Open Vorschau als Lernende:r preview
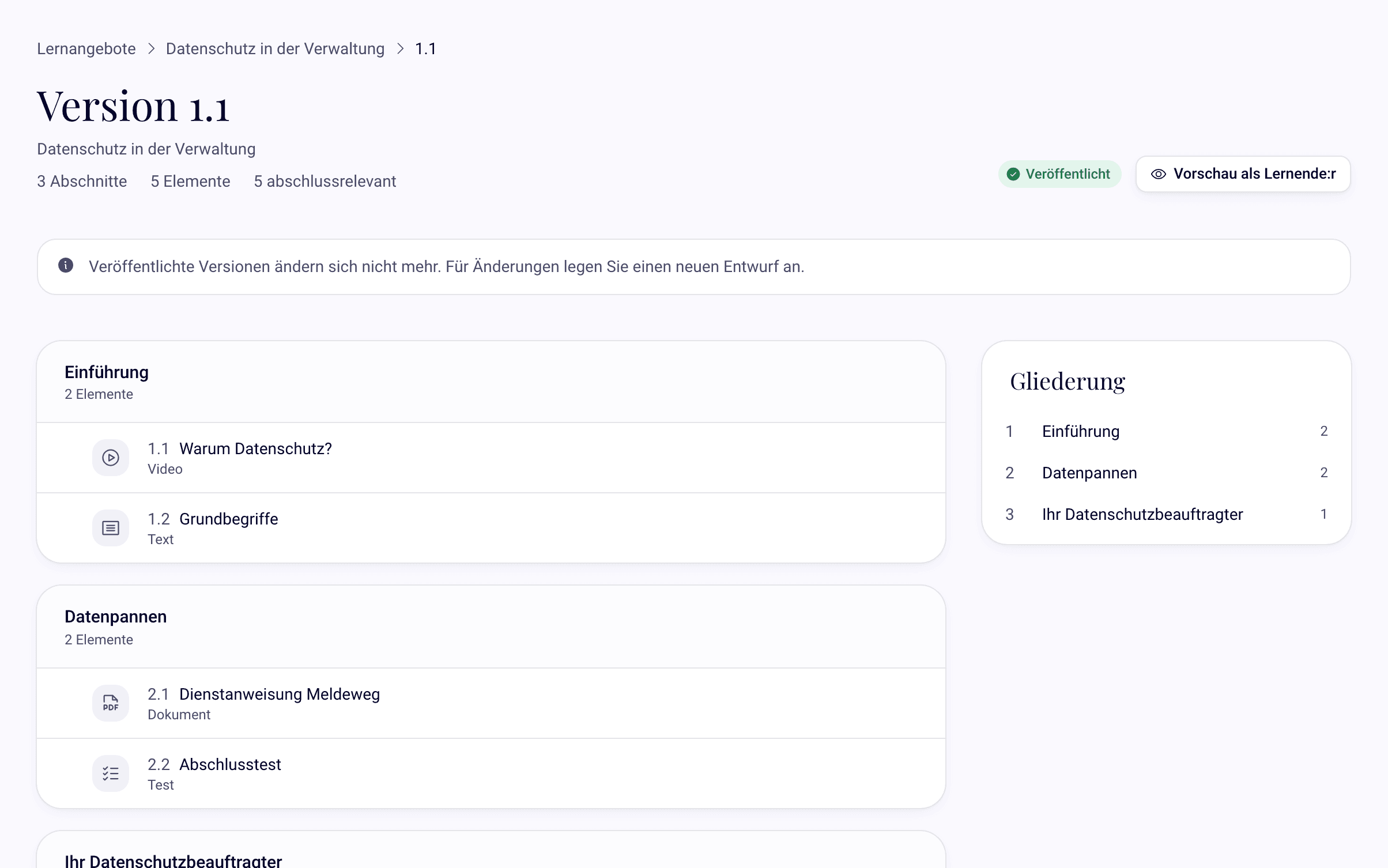Image resolution: width=1388 pixels, height=868 pixels. pos(1243,174)
